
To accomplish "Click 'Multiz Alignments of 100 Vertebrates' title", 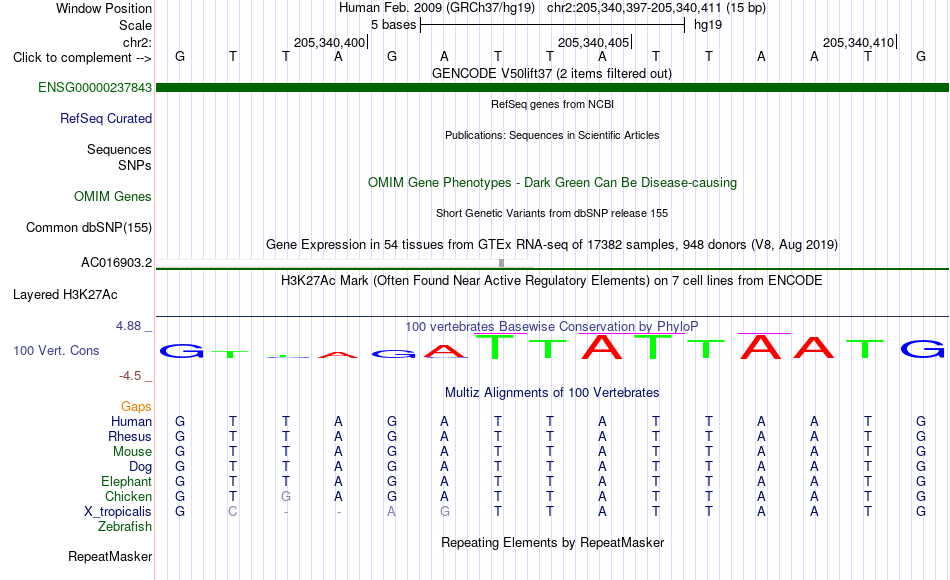I will (552, 393).
